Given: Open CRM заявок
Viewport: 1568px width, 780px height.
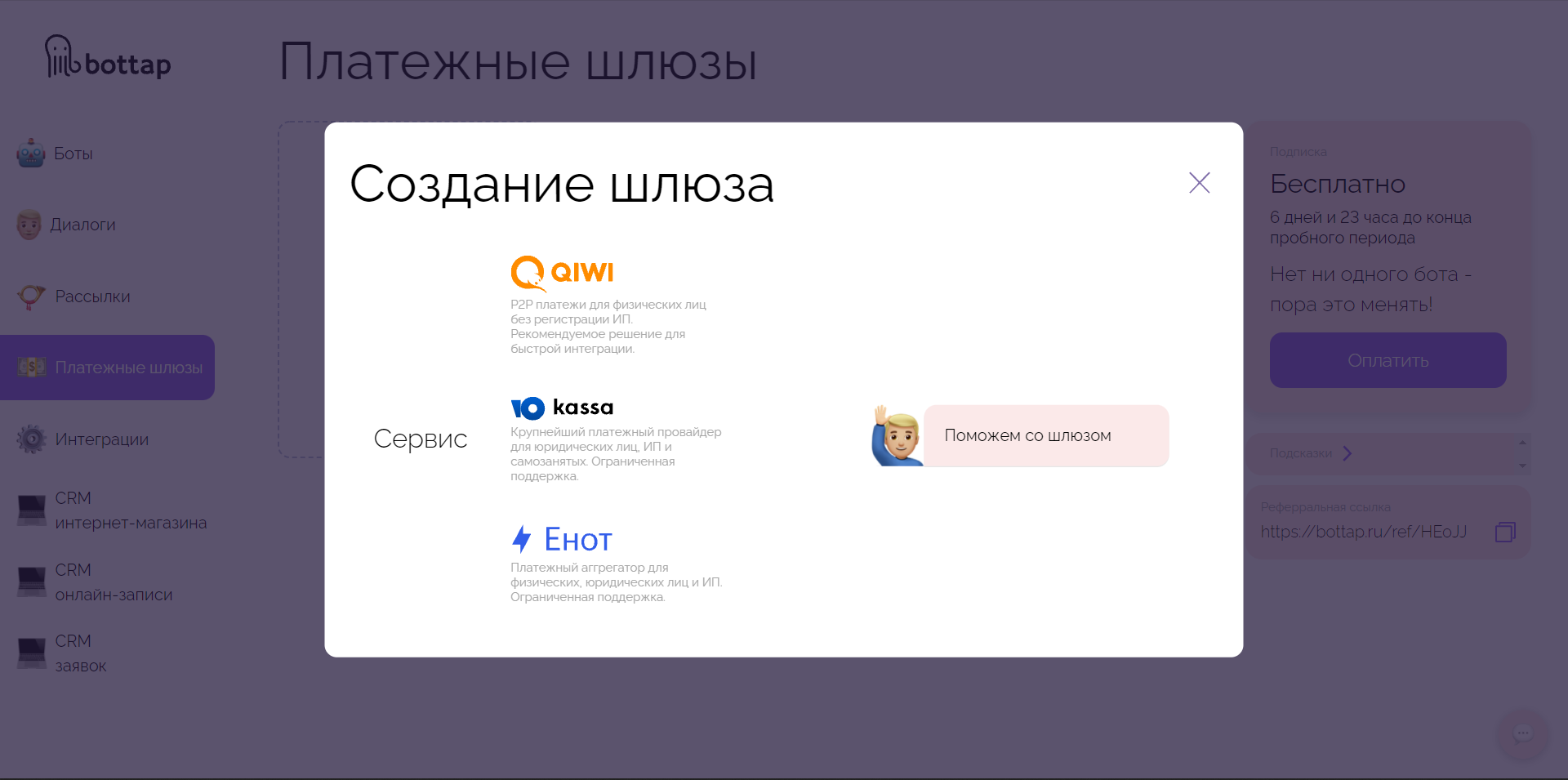Looking at the screenshot, I should [81, 653].
